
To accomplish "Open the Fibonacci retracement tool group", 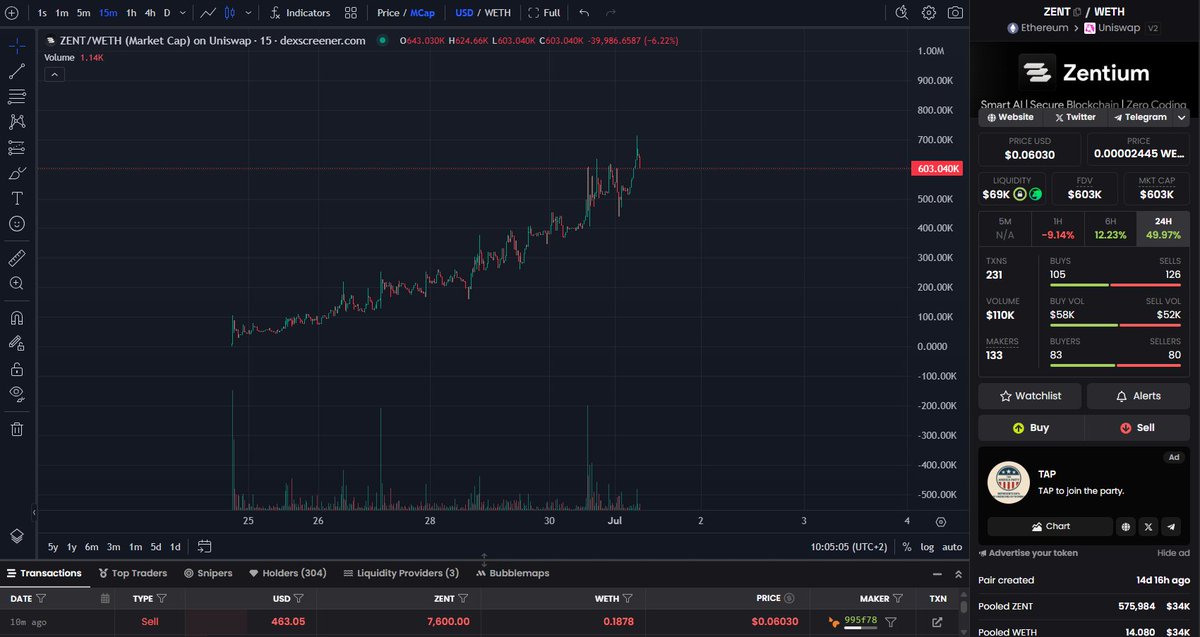I will tap(17, 97).
